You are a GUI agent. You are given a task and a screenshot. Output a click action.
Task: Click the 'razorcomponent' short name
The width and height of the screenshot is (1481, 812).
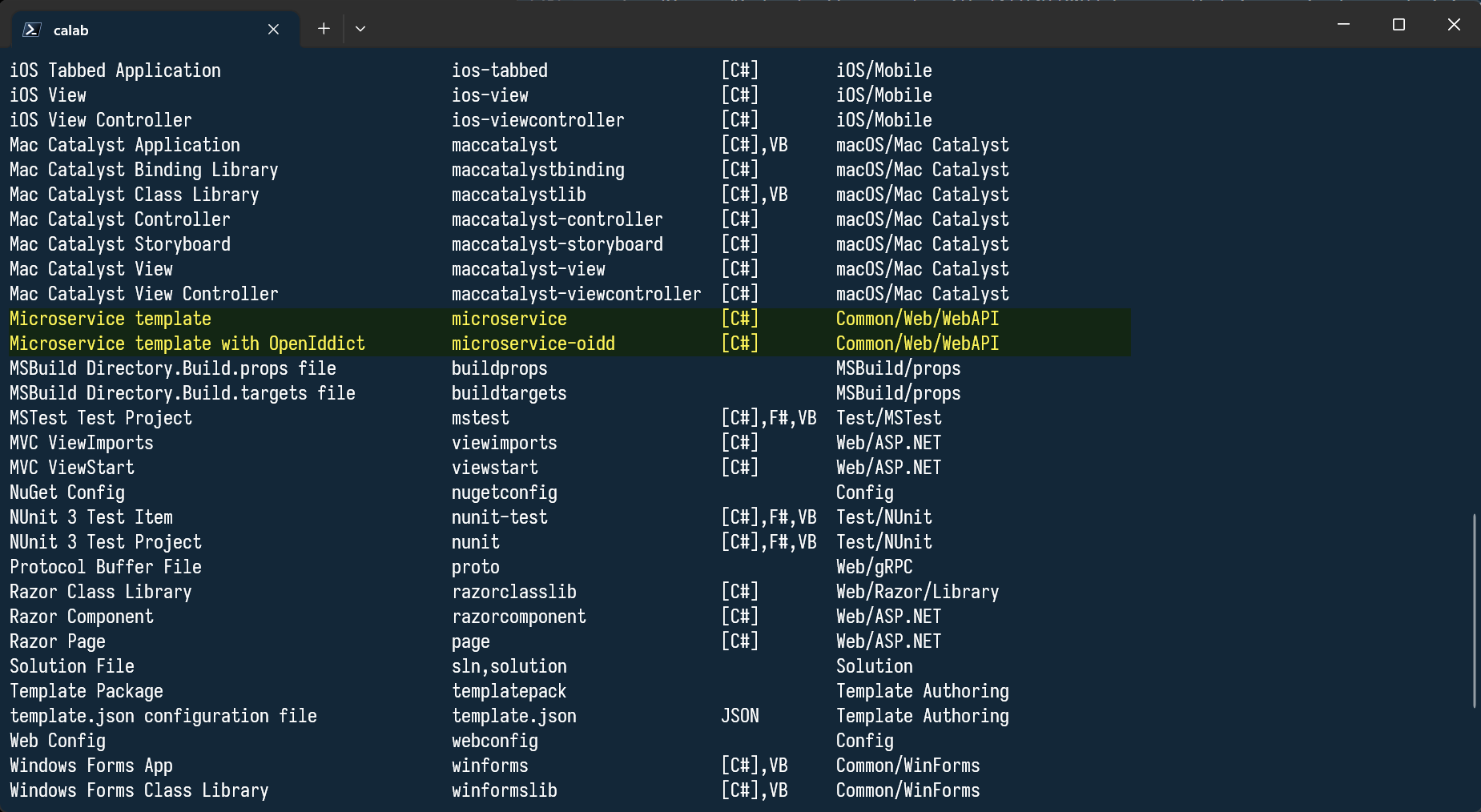pos(519,617)
